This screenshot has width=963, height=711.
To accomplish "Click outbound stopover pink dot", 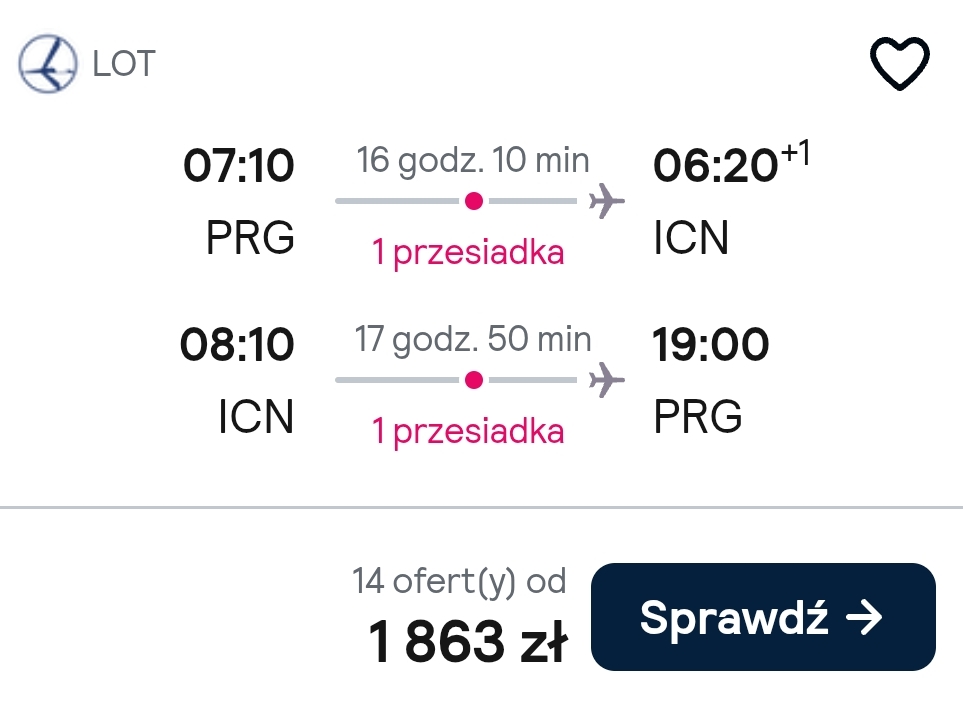I will [474, 201].
